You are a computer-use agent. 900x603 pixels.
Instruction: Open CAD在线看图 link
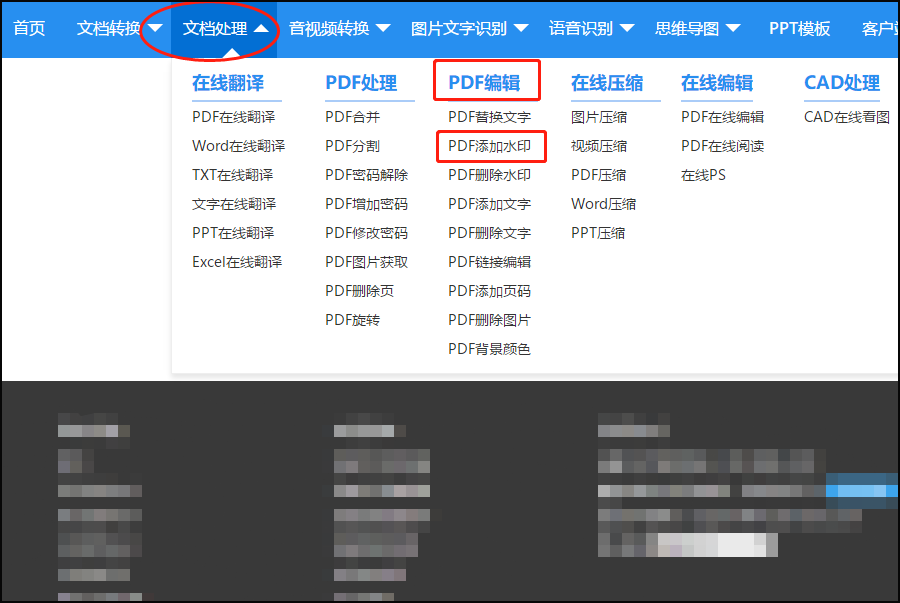[847, 117]
